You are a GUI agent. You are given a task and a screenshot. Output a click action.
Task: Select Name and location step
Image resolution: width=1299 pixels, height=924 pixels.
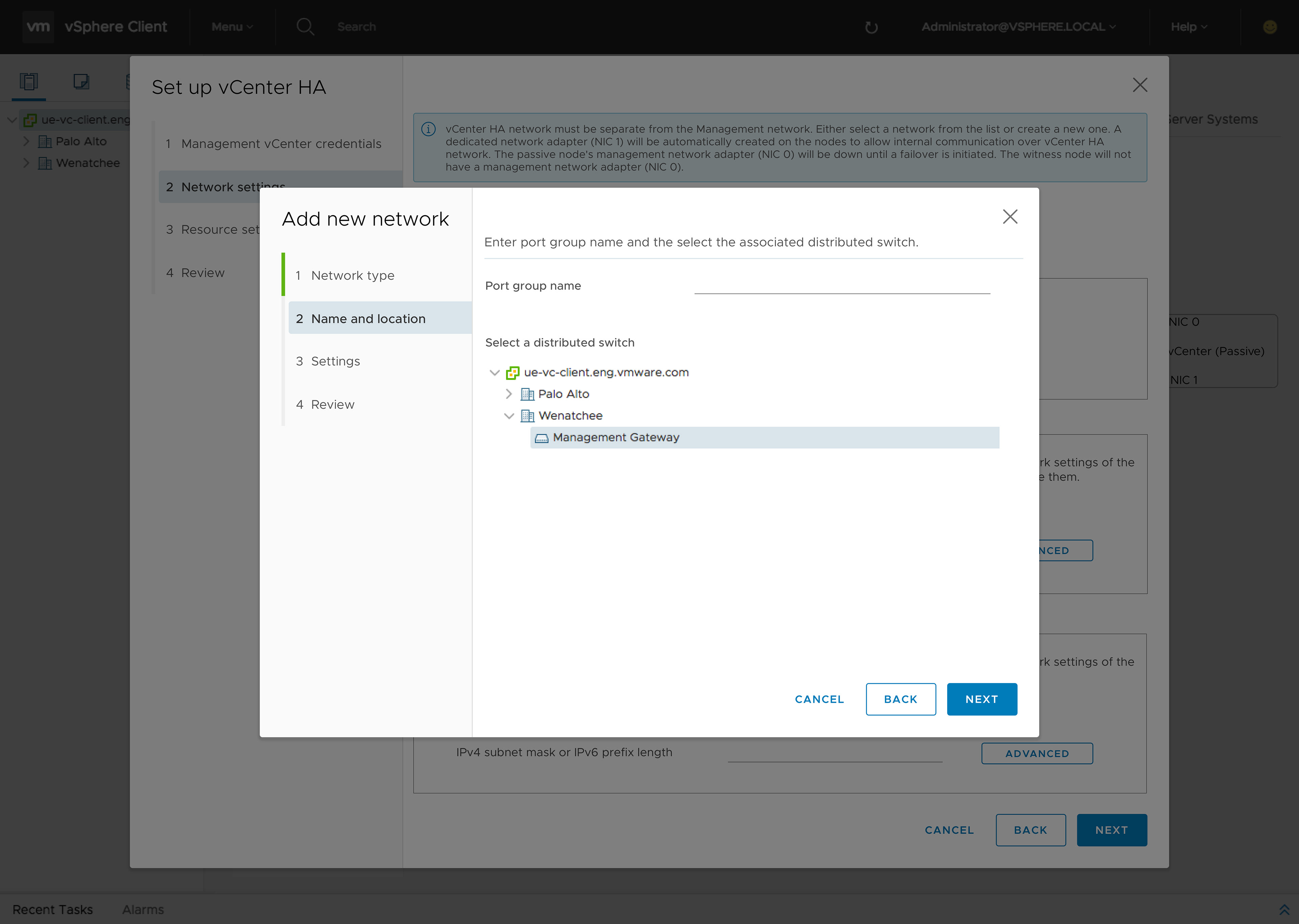point(380,318)
